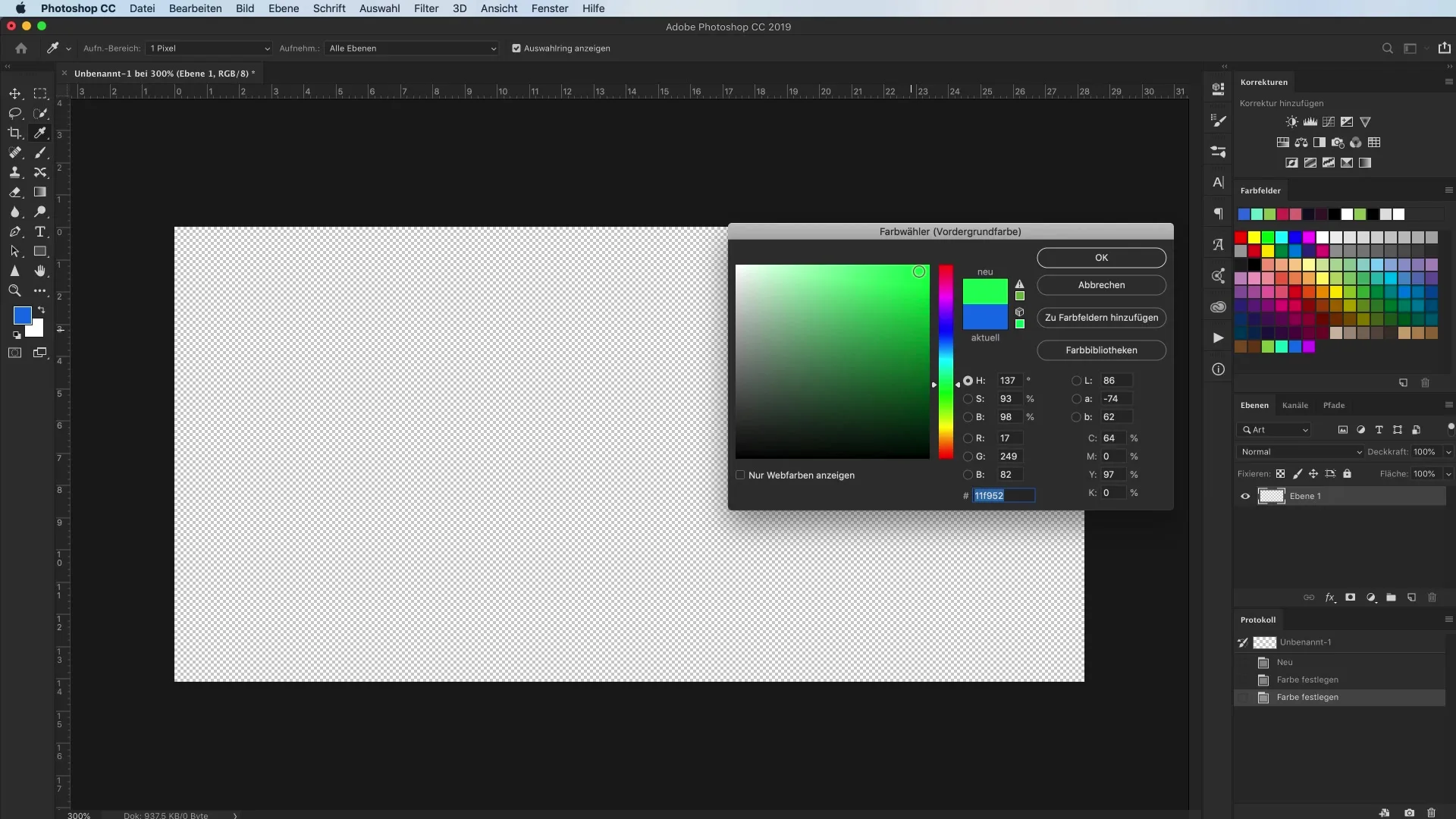Click the Home icon in options bar
Viewport: 1456px width, 819px height.
tap(21, 49)
